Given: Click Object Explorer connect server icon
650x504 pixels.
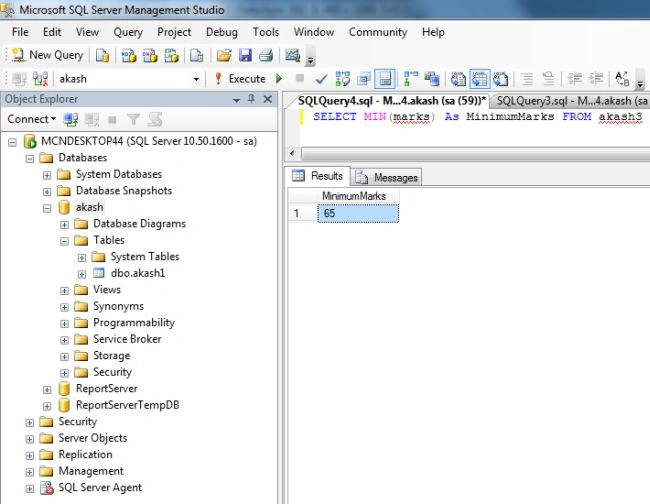Looking at the screenshot, I should coord(70,120).
